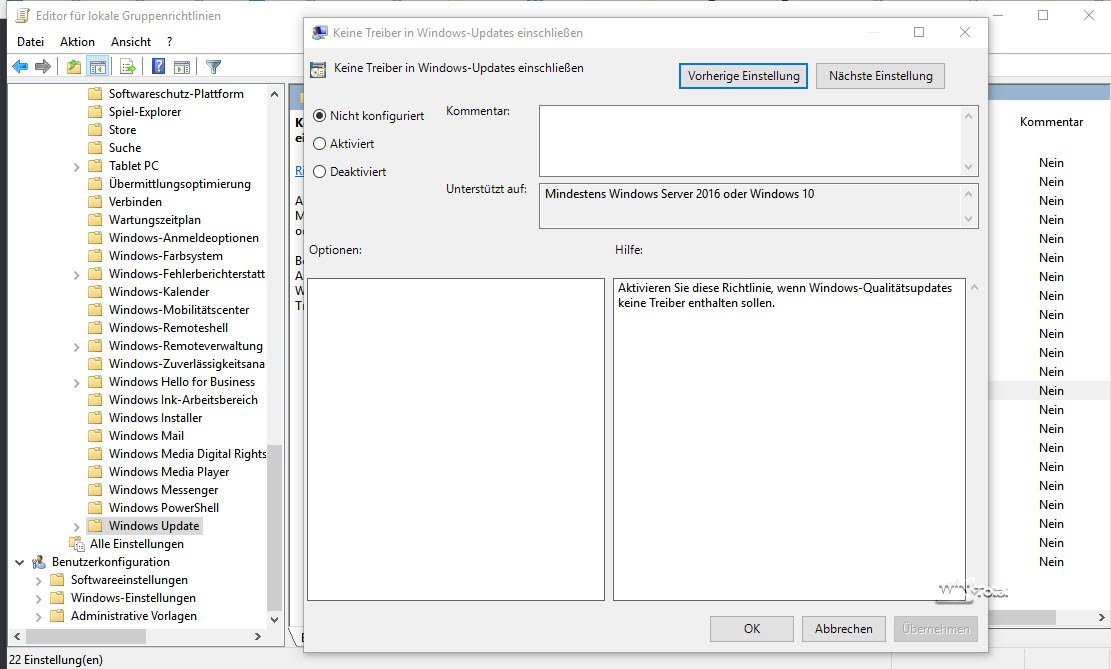Click inside the Kommentar text box
Viewport: 1111px width, 669px height.
tap(751, 140)
